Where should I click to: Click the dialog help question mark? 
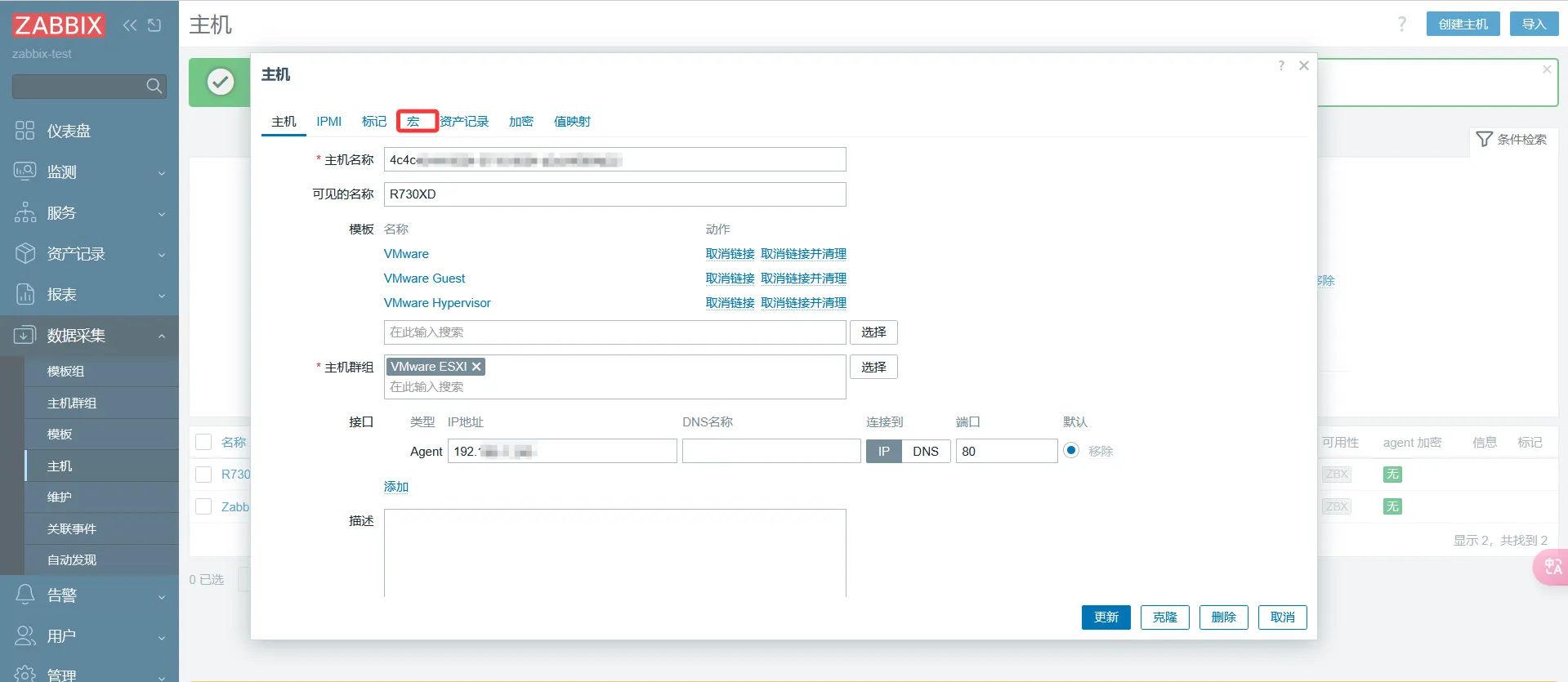[1281, 65]
